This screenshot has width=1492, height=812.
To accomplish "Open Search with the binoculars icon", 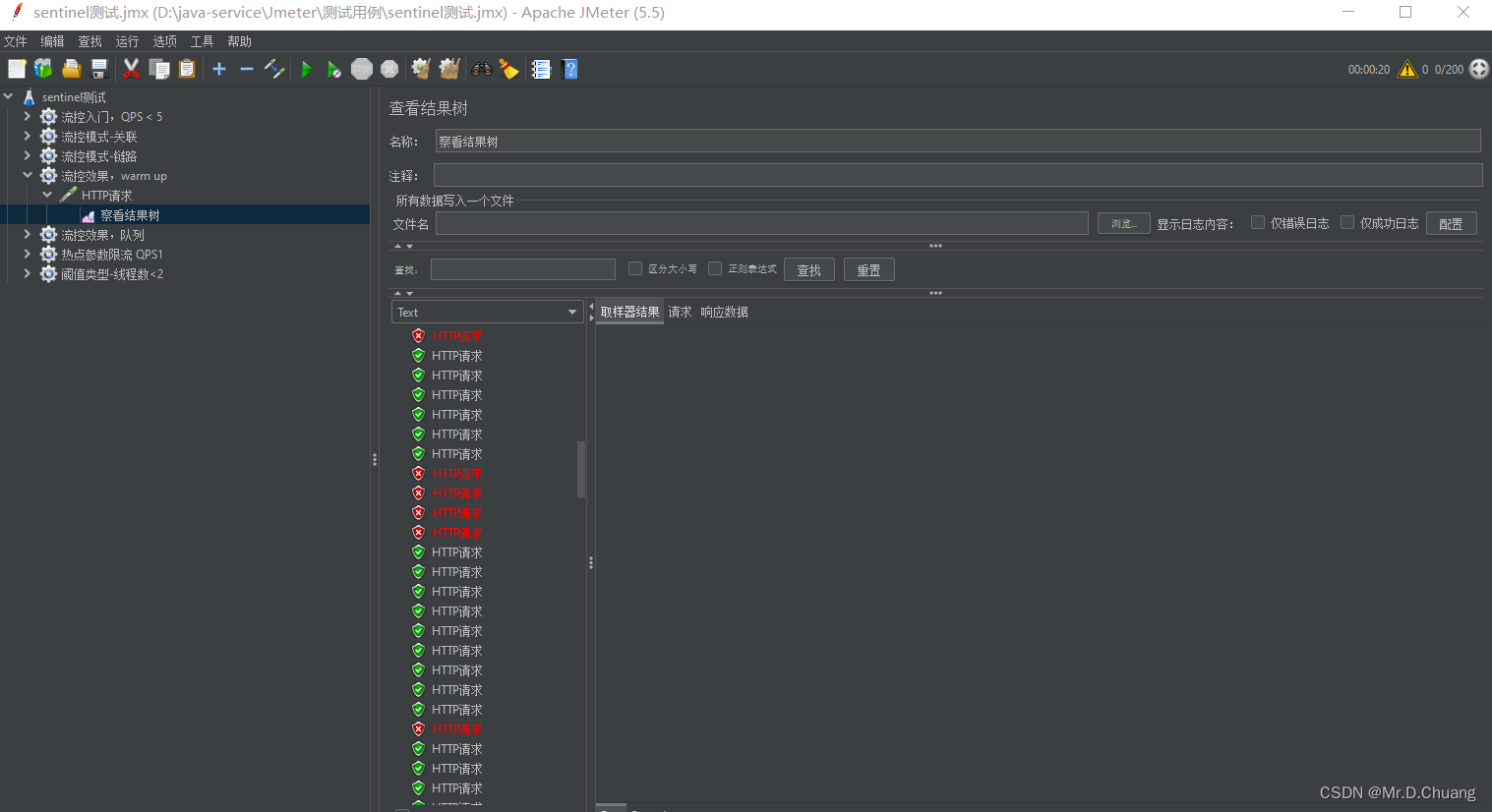I will click(x=481, y=69).
